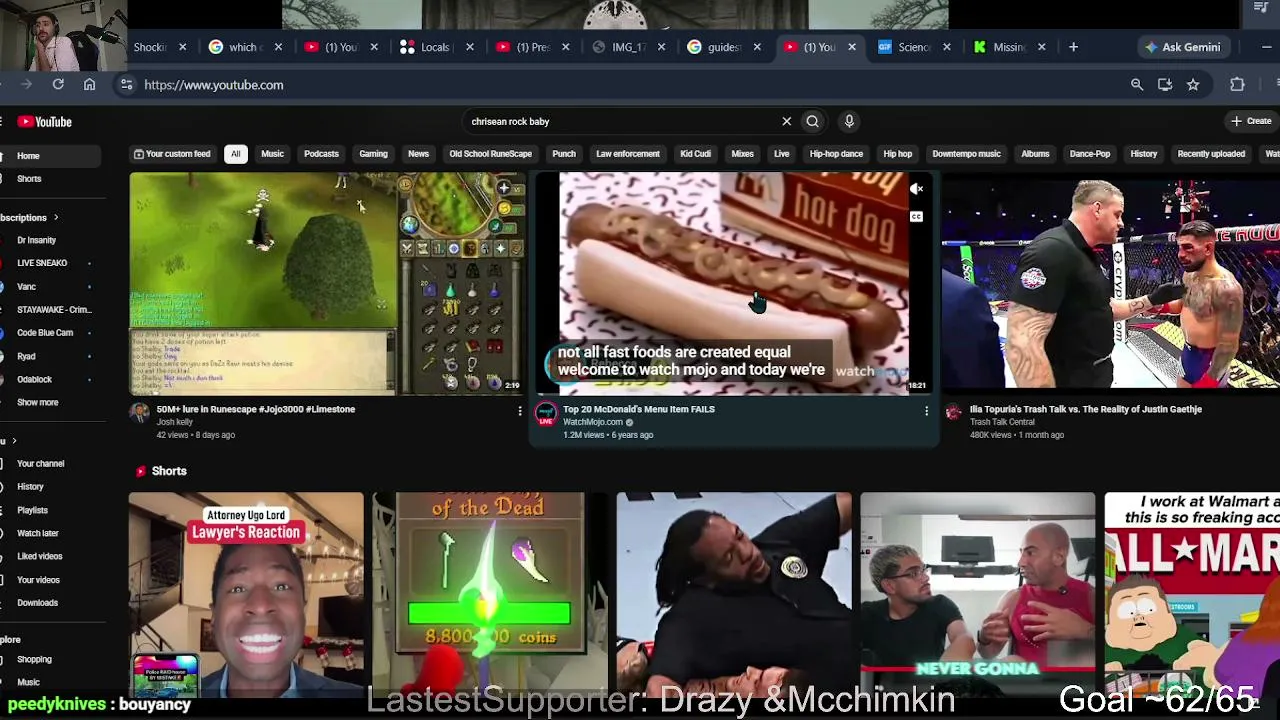Click the YouTube logo

click(45, 122)
